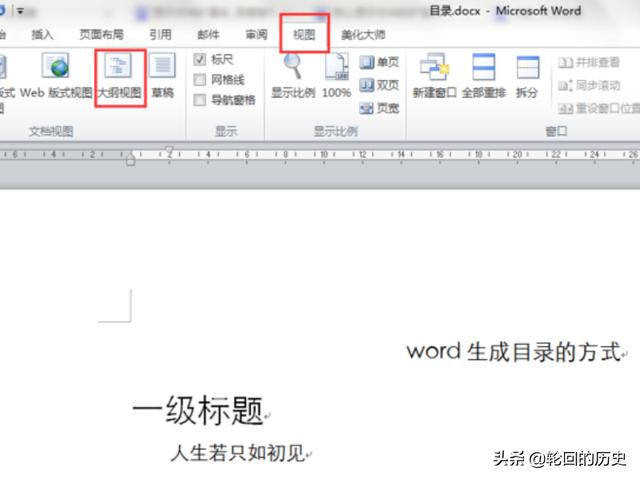Click the line '人生若只如初见'

tap(238, 453)
